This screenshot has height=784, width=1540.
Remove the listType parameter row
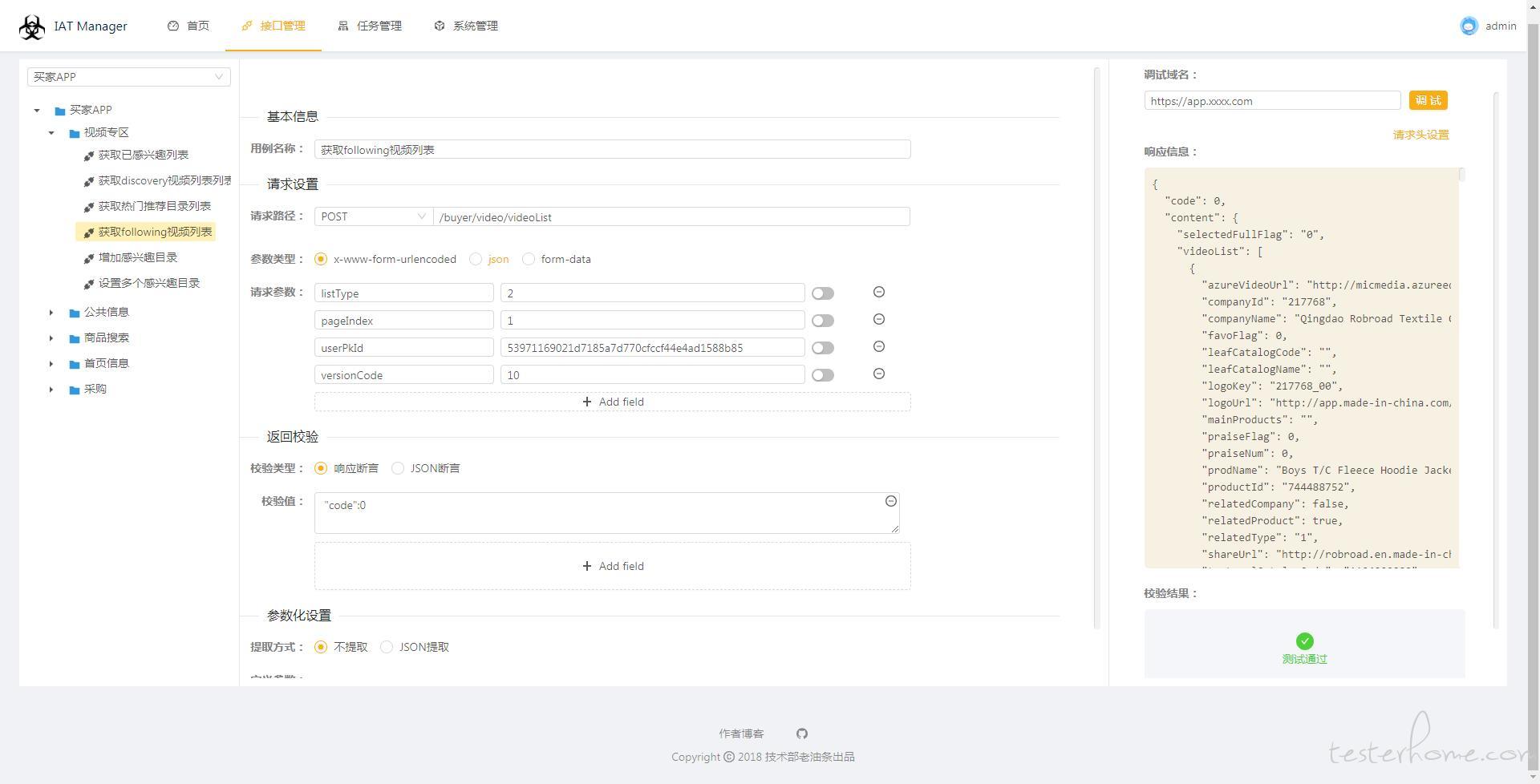click(879, 293)
